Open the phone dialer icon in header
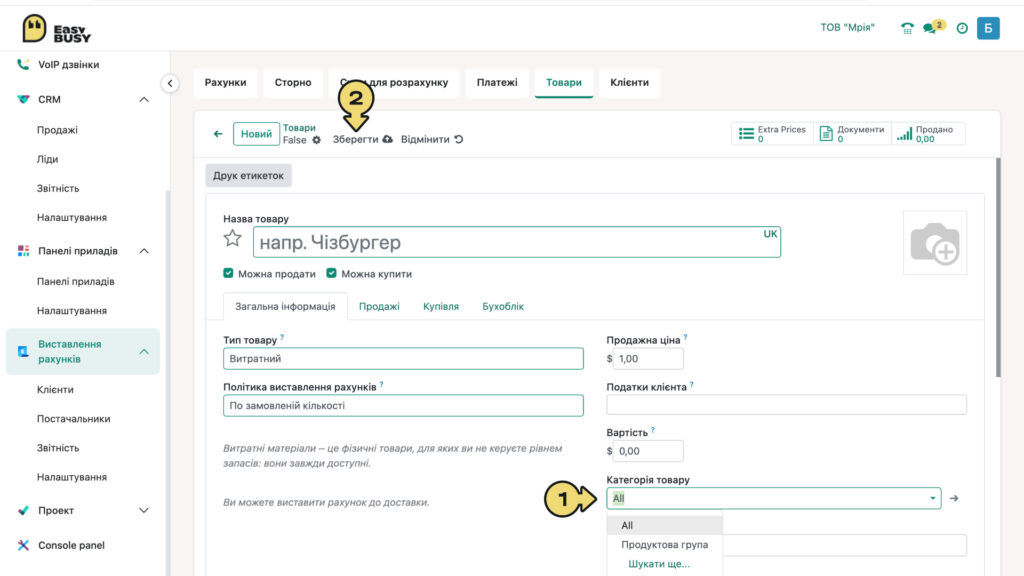This screenshot has width=1024, height=576. (907, 28)
